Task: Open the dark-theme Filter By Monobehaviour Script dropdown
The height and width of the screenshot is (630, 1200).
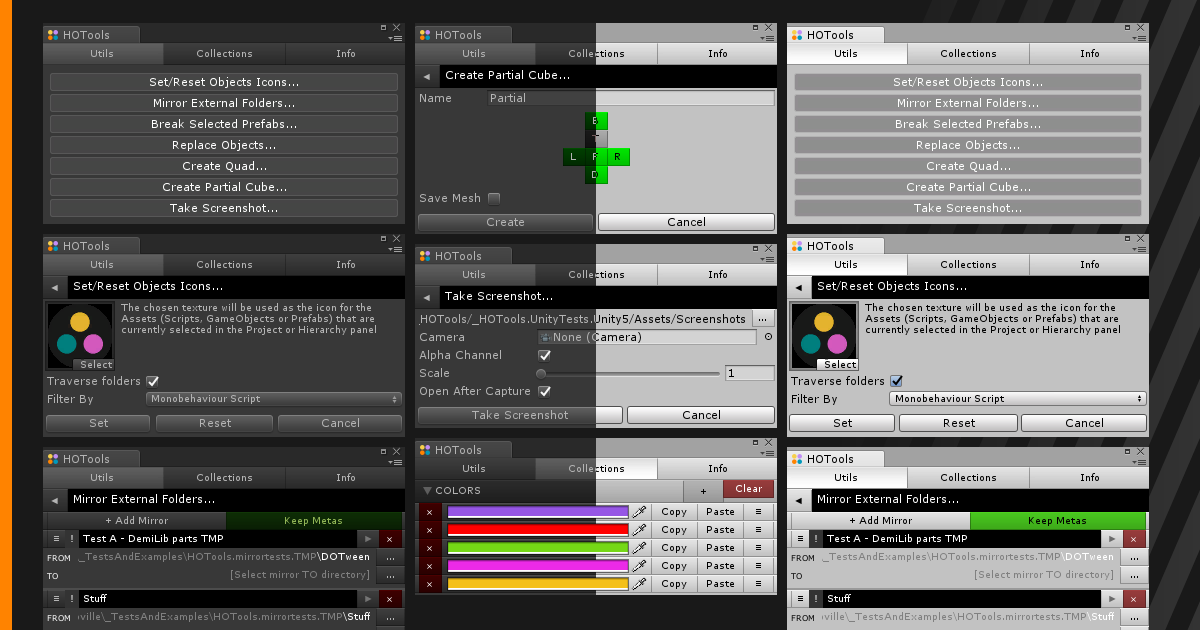Action: (274, 399)
